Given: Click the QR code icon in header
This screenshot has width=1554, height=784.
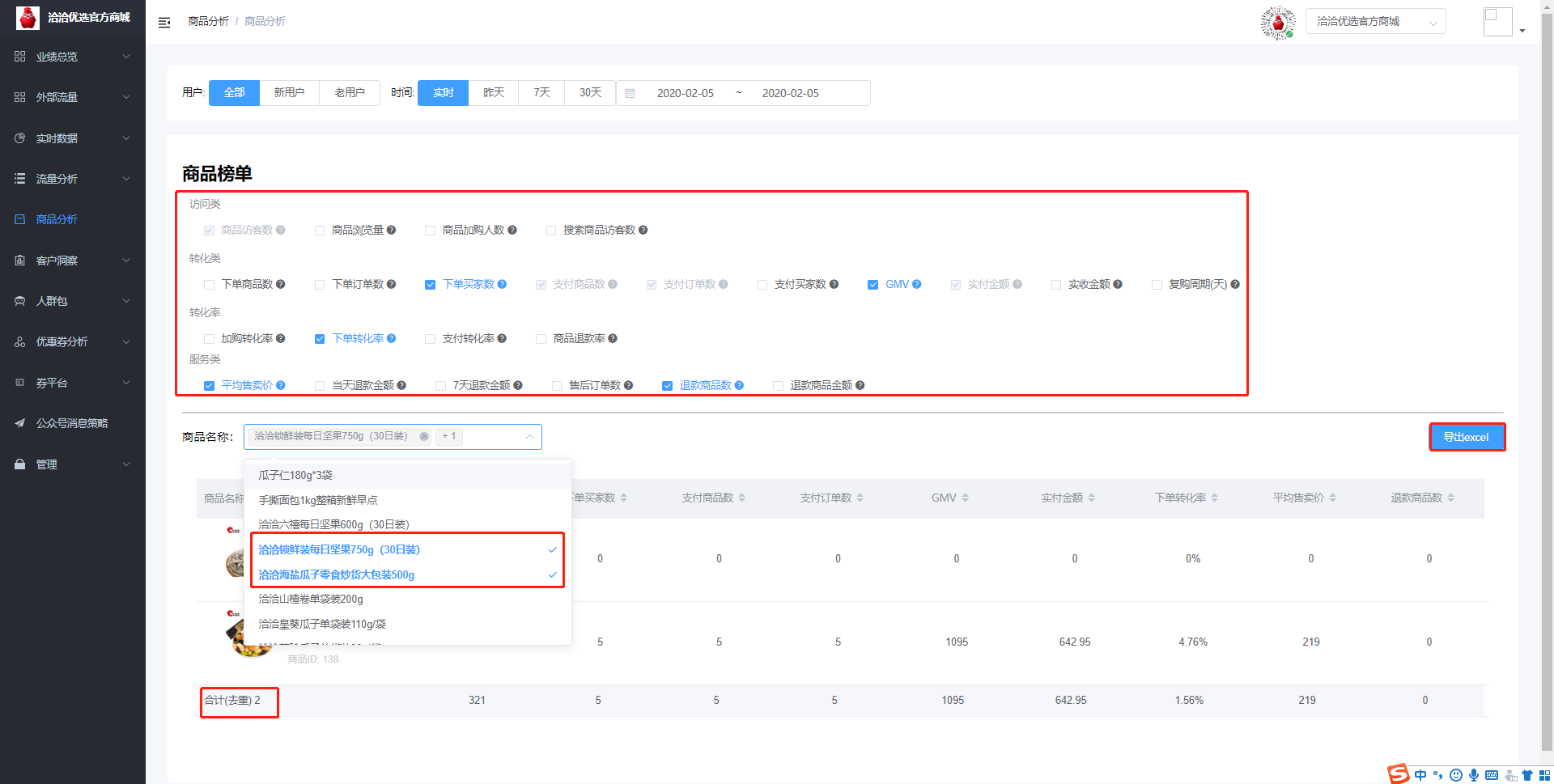Looking at the screenshot, I should click(x=1278, y=23).
